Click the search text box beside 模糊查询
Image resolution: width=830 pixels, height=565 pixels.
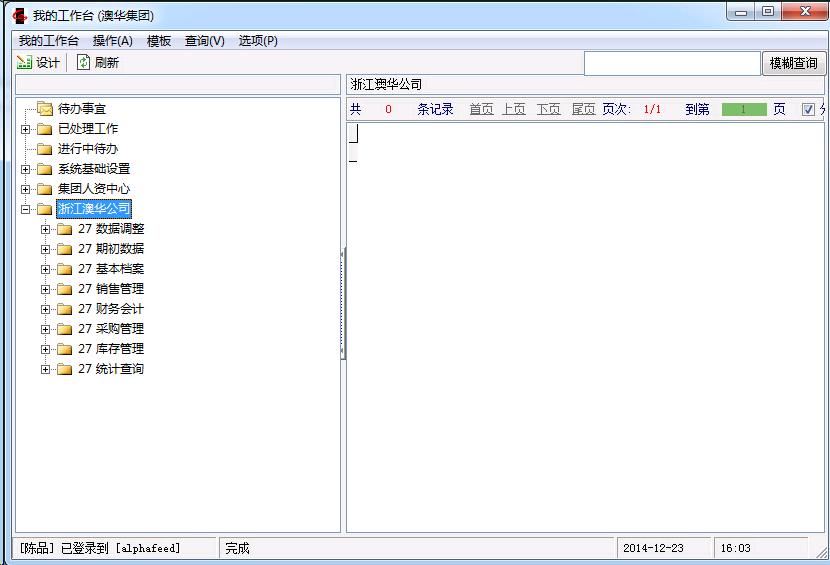[x=672, y=64]
